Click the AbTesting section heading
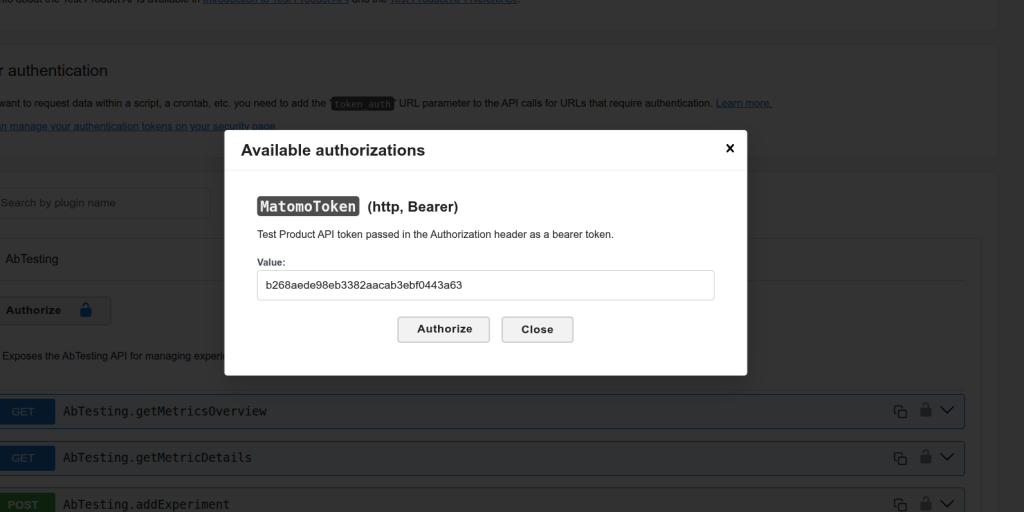The image size is (1024, 512). (x=31, y=259)
